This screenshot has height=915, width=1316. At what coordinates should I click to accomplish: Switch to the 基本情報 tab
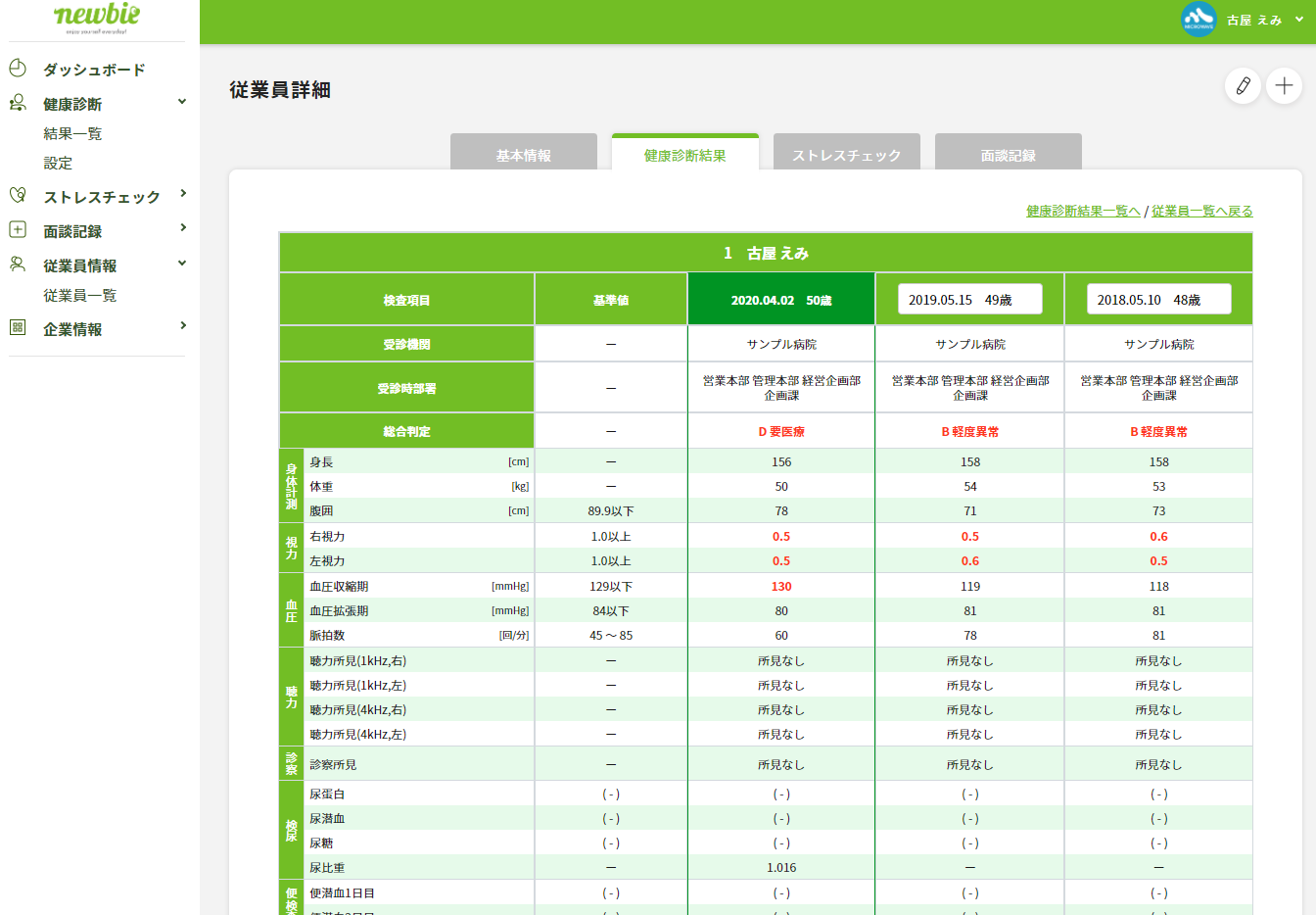524,154
